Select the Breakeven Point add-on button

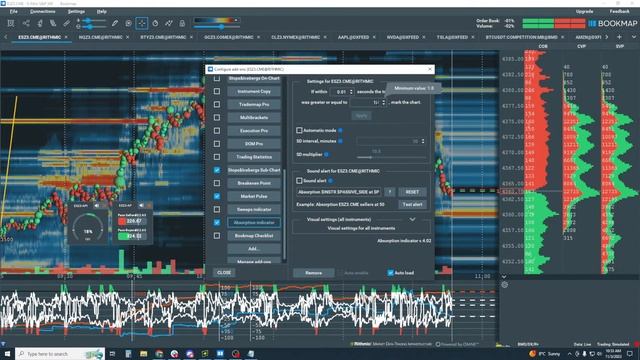pos(254,183)
